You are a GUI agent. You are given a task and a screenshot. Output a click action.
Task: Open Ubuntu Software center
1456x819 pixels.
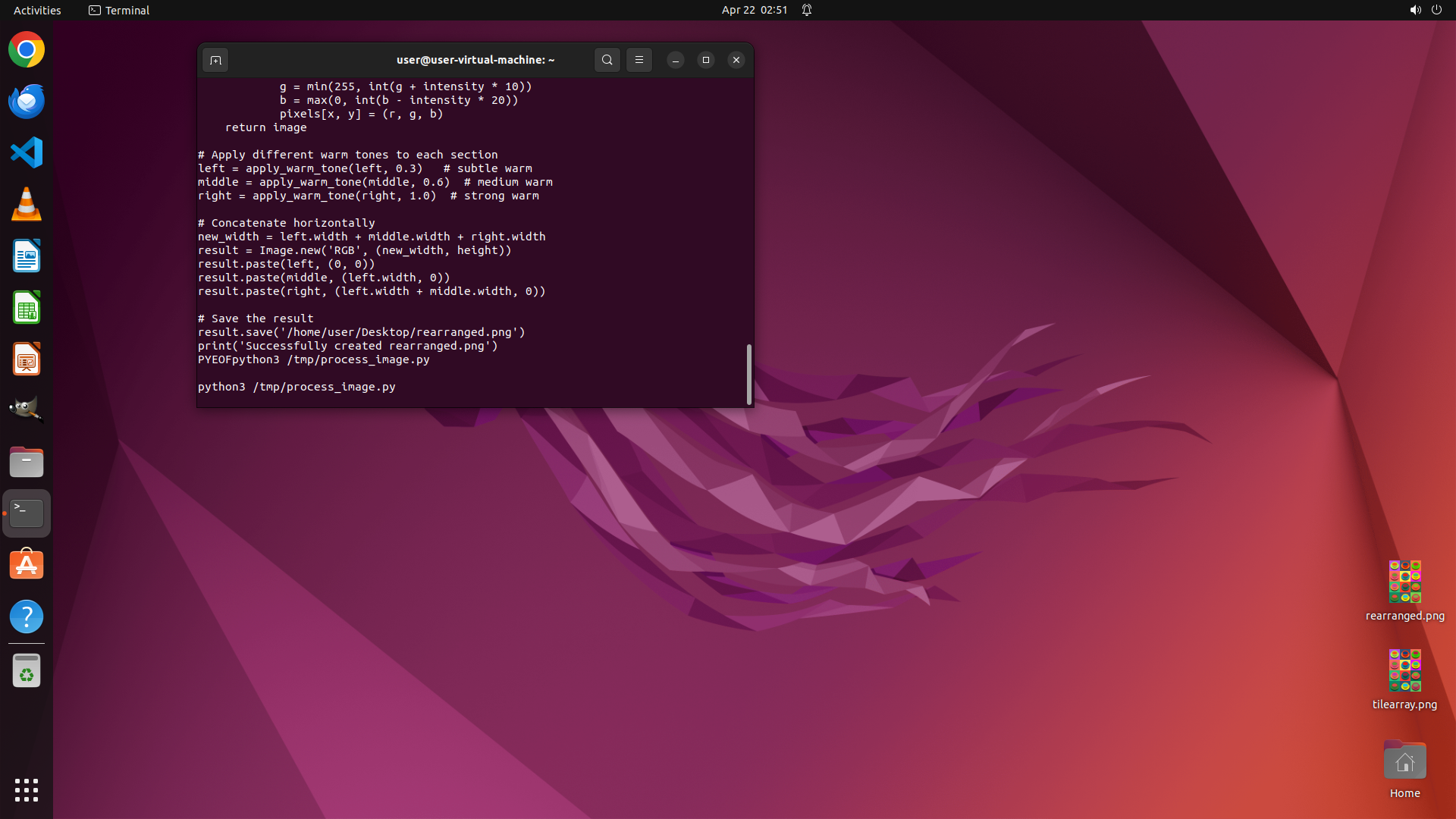point(27,565)
